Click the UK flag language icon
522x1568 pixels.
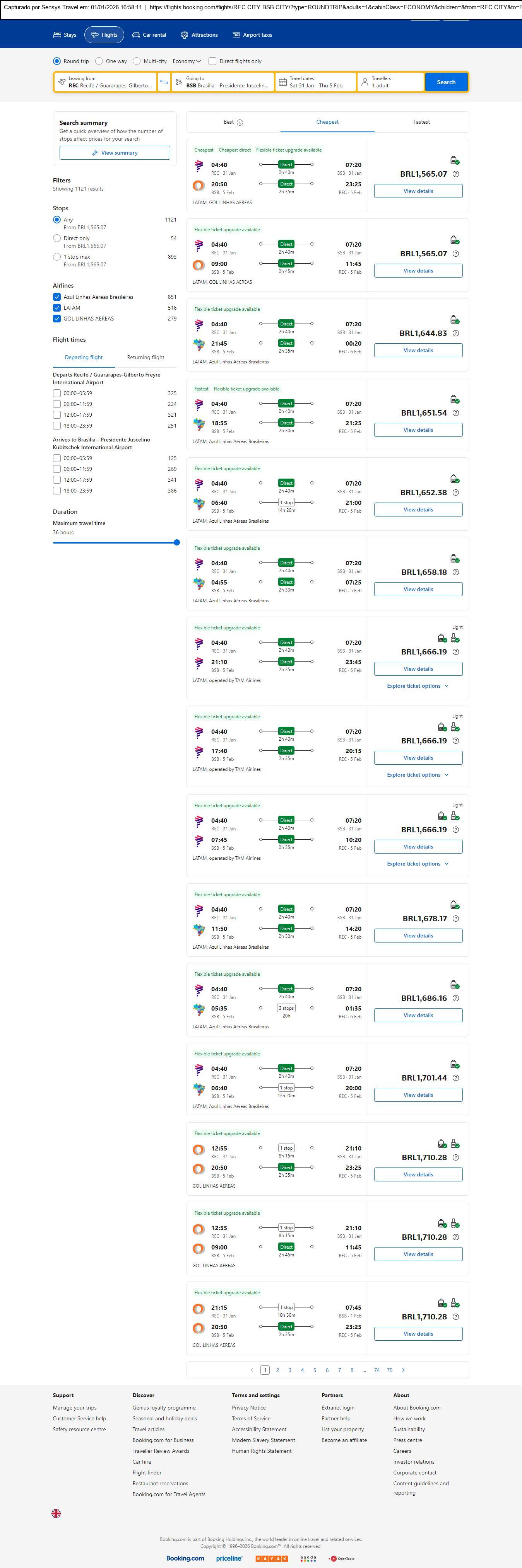pyautogui.click(x=56, y=1513)
